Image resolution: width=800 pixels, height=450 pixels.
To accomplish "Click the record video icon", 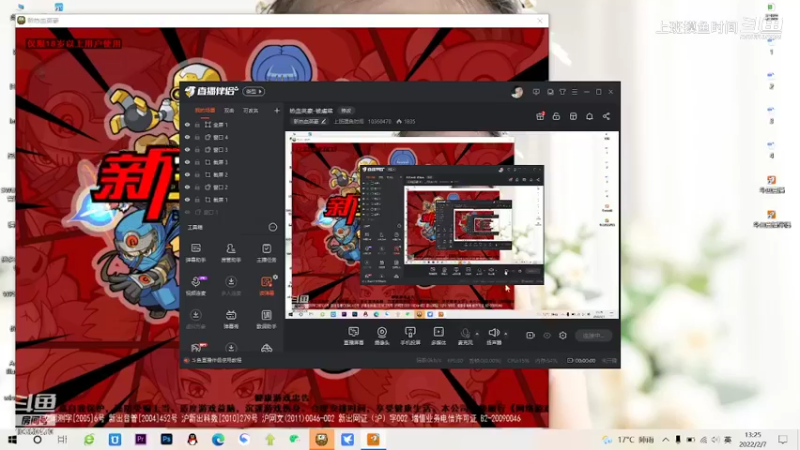I will coord(530,335).
